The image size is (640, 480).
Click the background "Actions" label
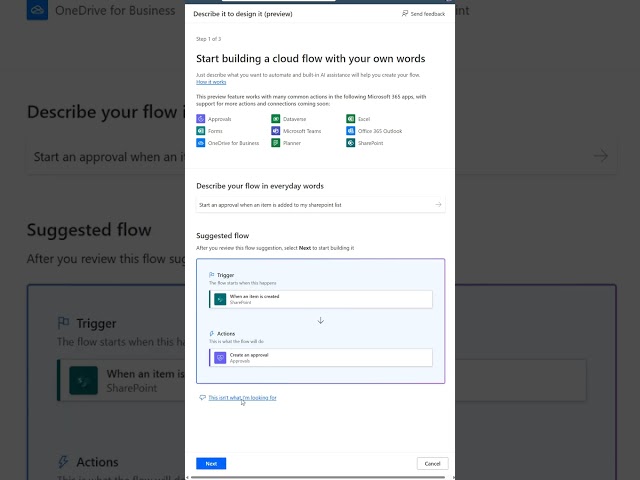97,462
